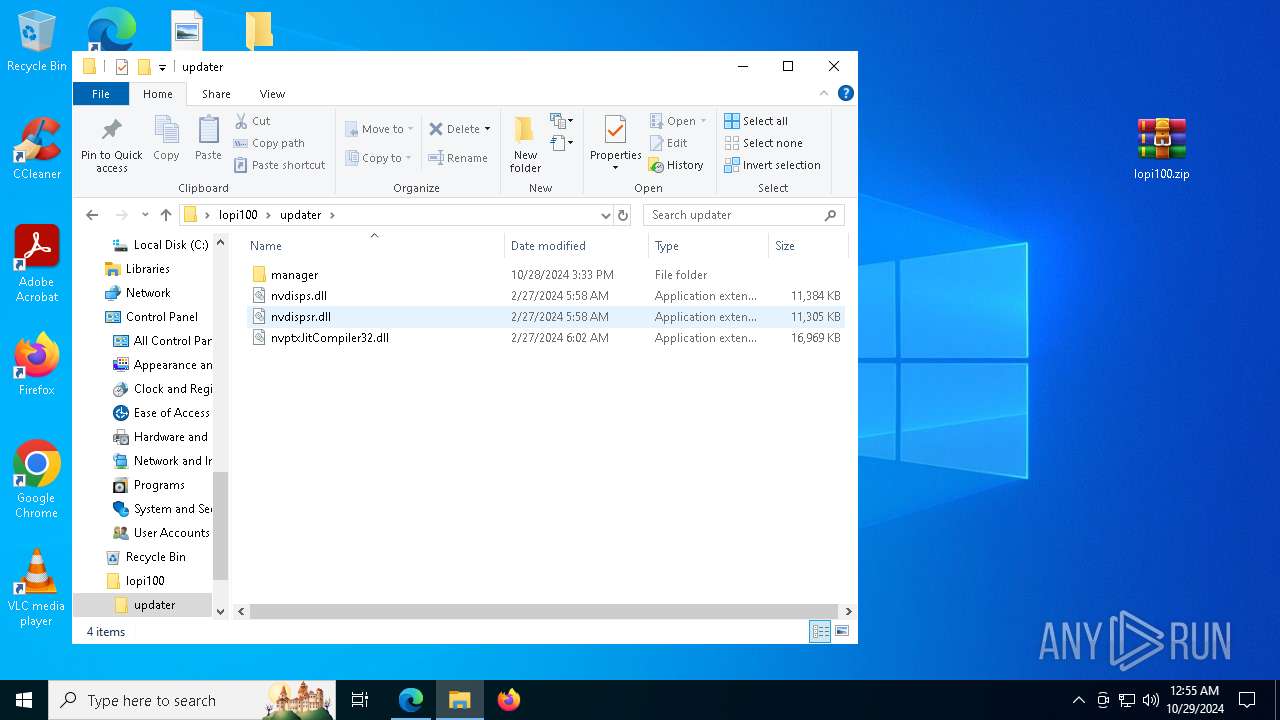
Task: Select Libraries in navigation pane
Action: coord(137,269)
